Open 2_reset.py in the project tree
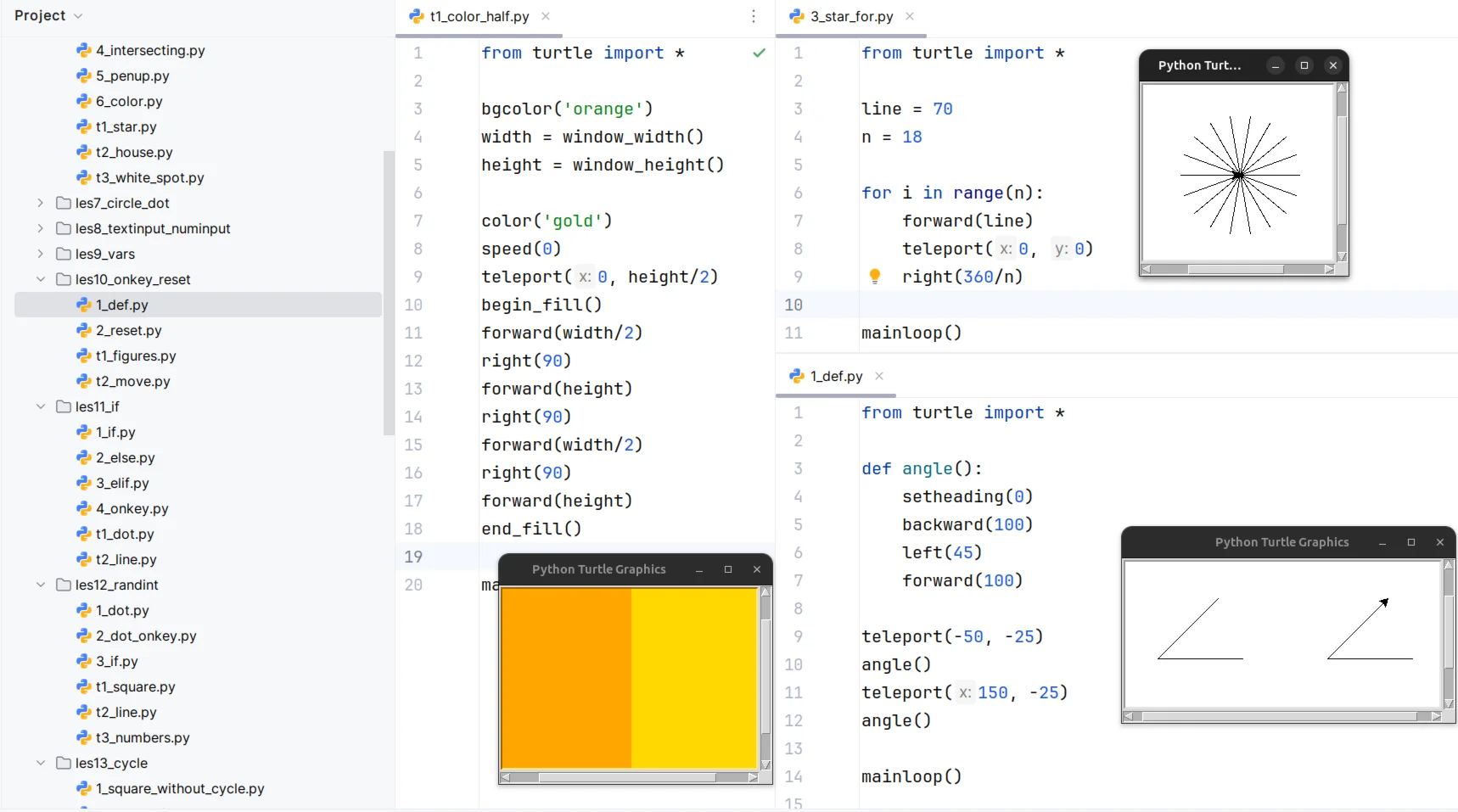Viewport: 1458px width, 812px height. coord(128,330)
